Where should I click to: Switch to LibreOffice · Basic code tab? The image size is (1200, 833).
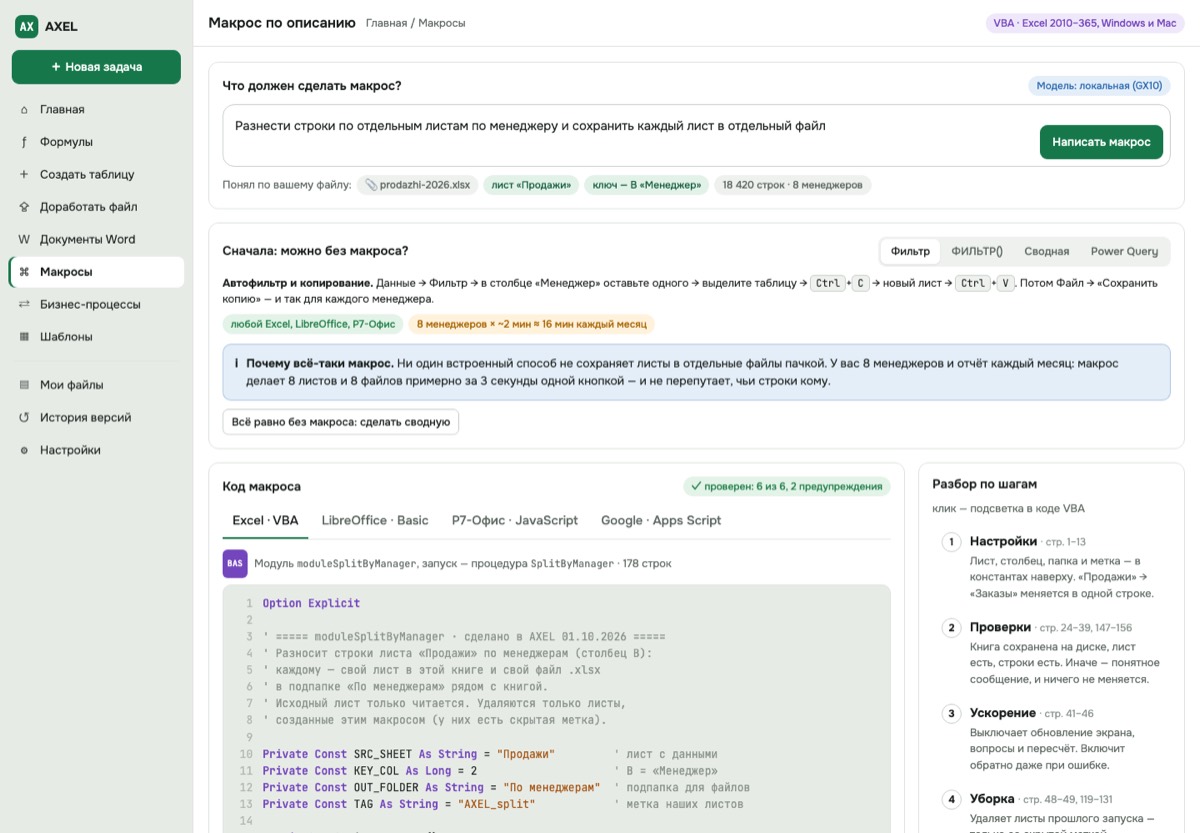point(375,520)
